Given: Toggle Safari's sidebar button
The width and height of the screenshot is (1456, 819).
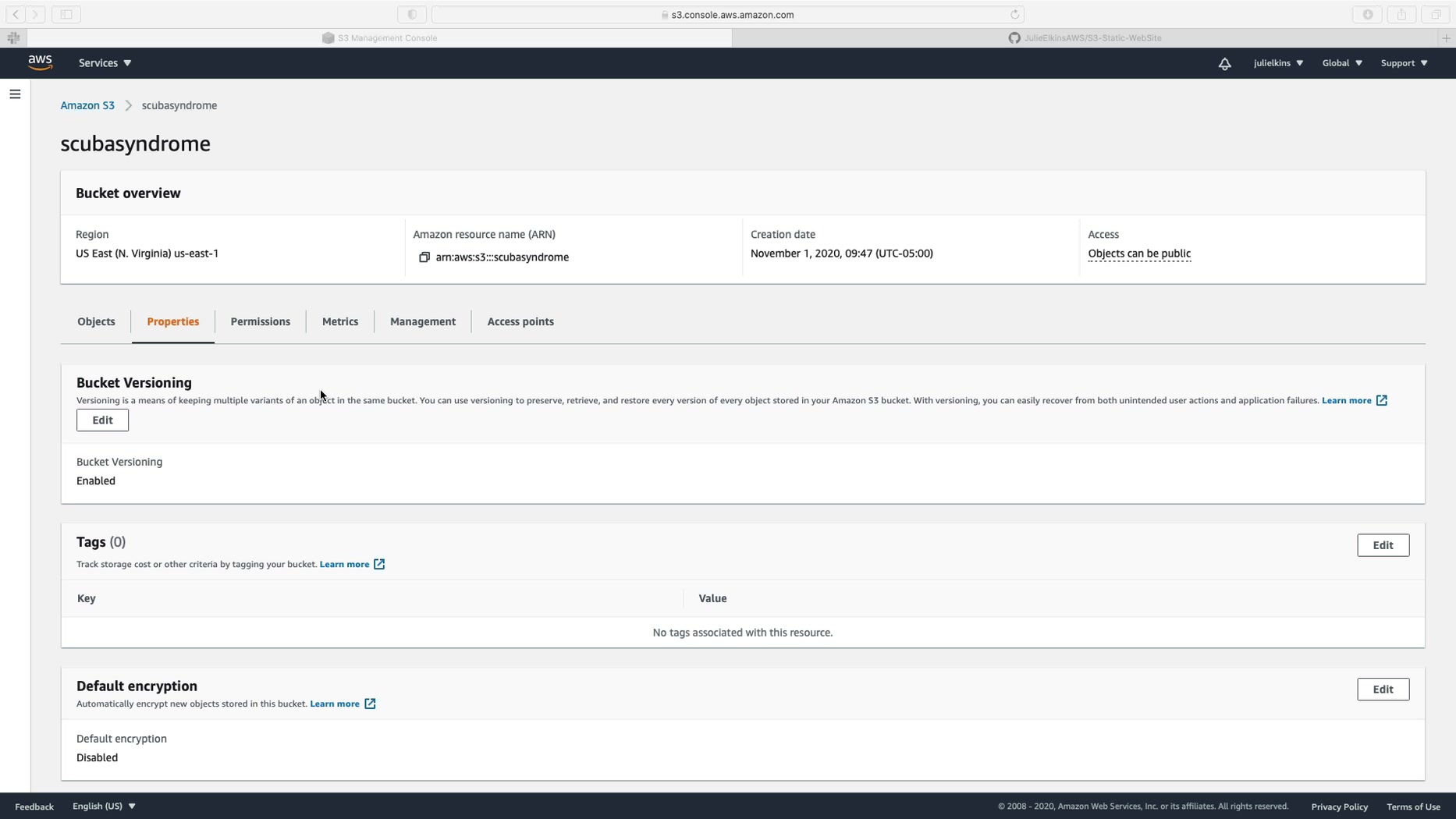Looking at the screenshot, I should point(66,14).
